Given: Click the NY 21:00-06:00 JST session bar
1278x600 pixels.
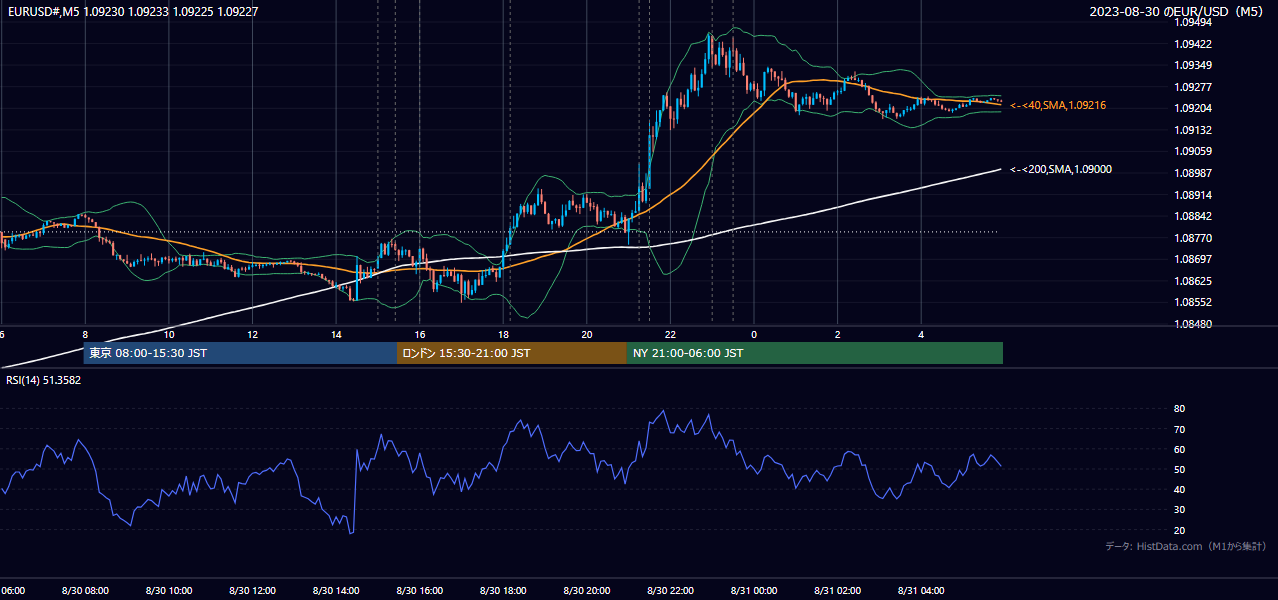Looking at the screenshot, I should tap(815, 353).
